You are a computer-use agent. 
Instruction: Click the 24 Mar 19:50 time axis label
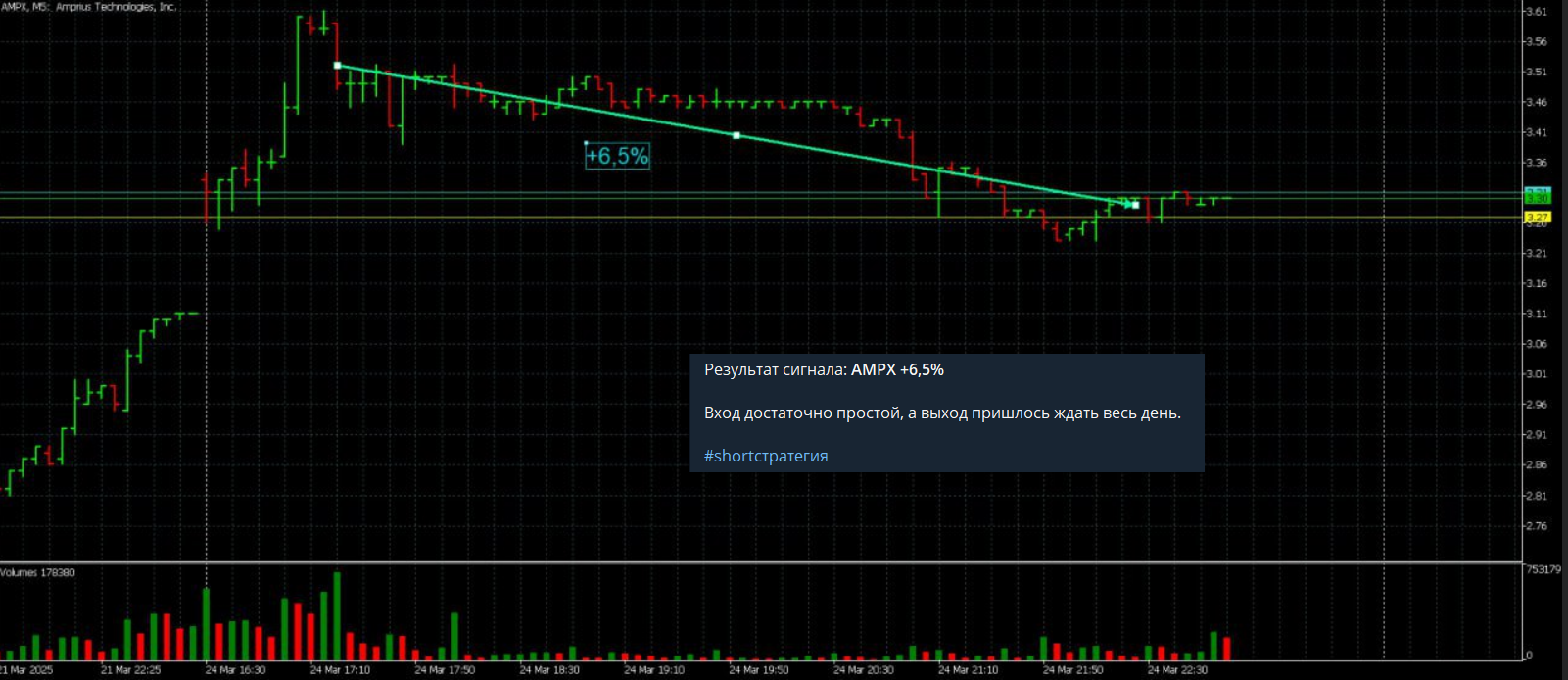click(760, 670)
